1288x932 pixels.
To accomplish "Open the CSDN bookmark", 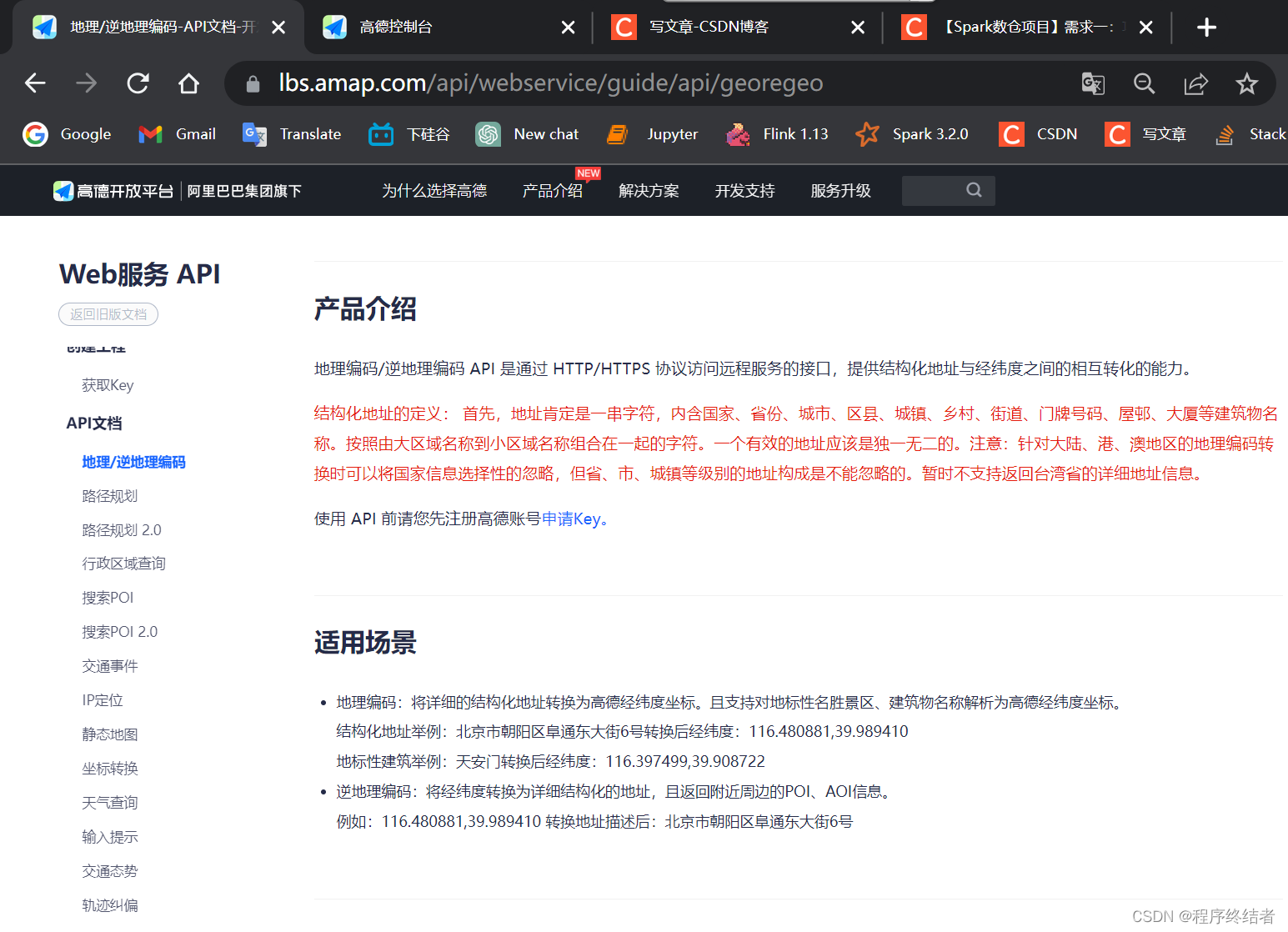I will [1038, 134].
